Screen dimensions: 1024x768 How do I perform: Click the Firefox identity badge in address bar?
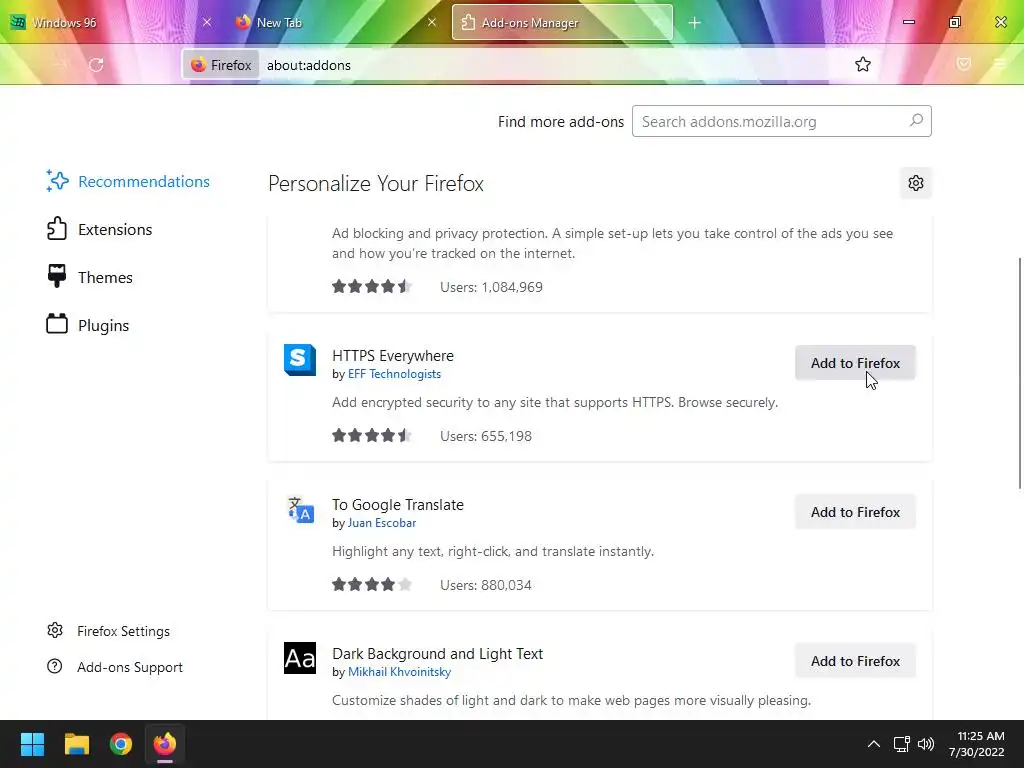221,65
